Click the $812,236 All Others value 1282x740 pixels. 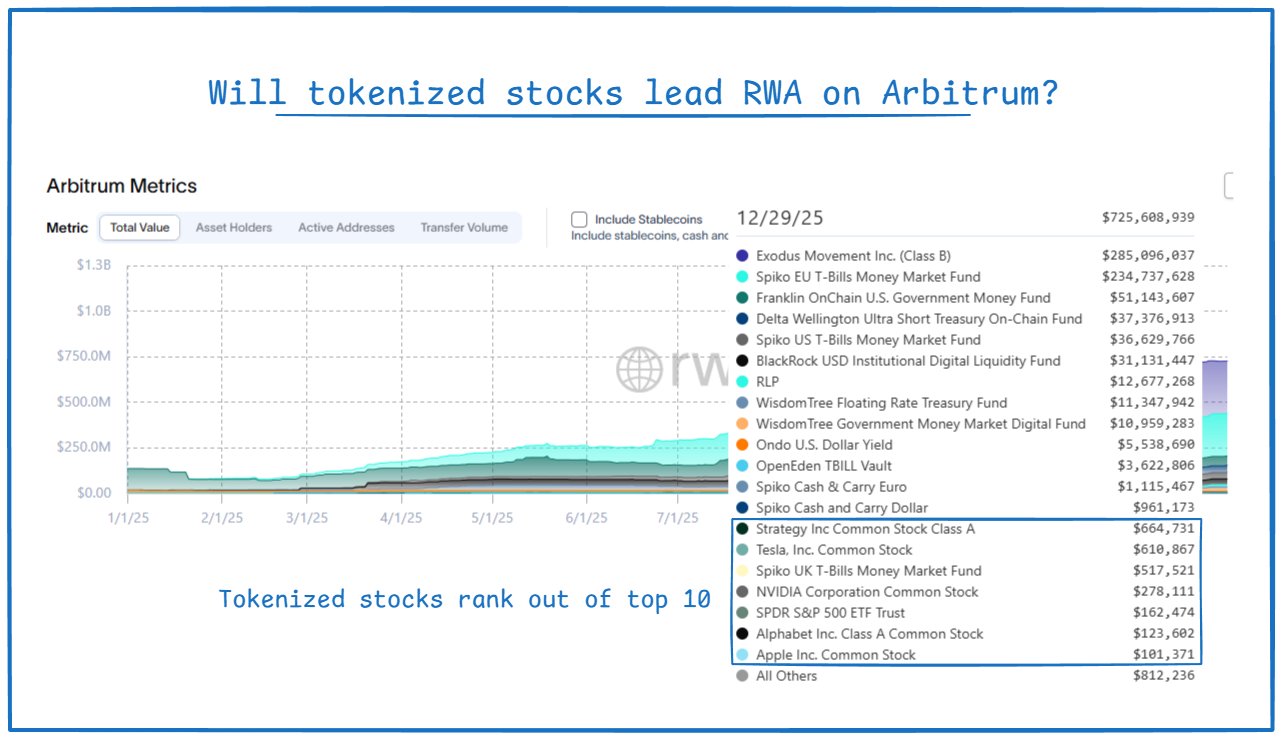(x=1162, y=676)
